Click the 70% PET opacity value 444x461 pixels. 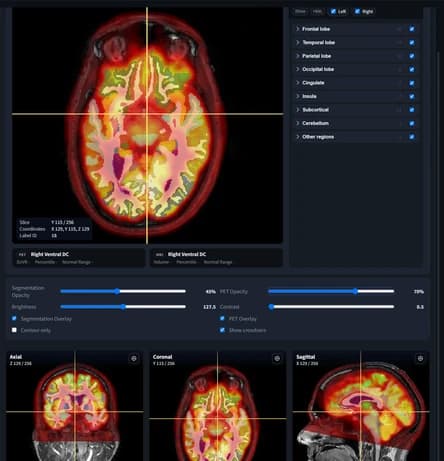pyautogui.click(x=419, y=292)
